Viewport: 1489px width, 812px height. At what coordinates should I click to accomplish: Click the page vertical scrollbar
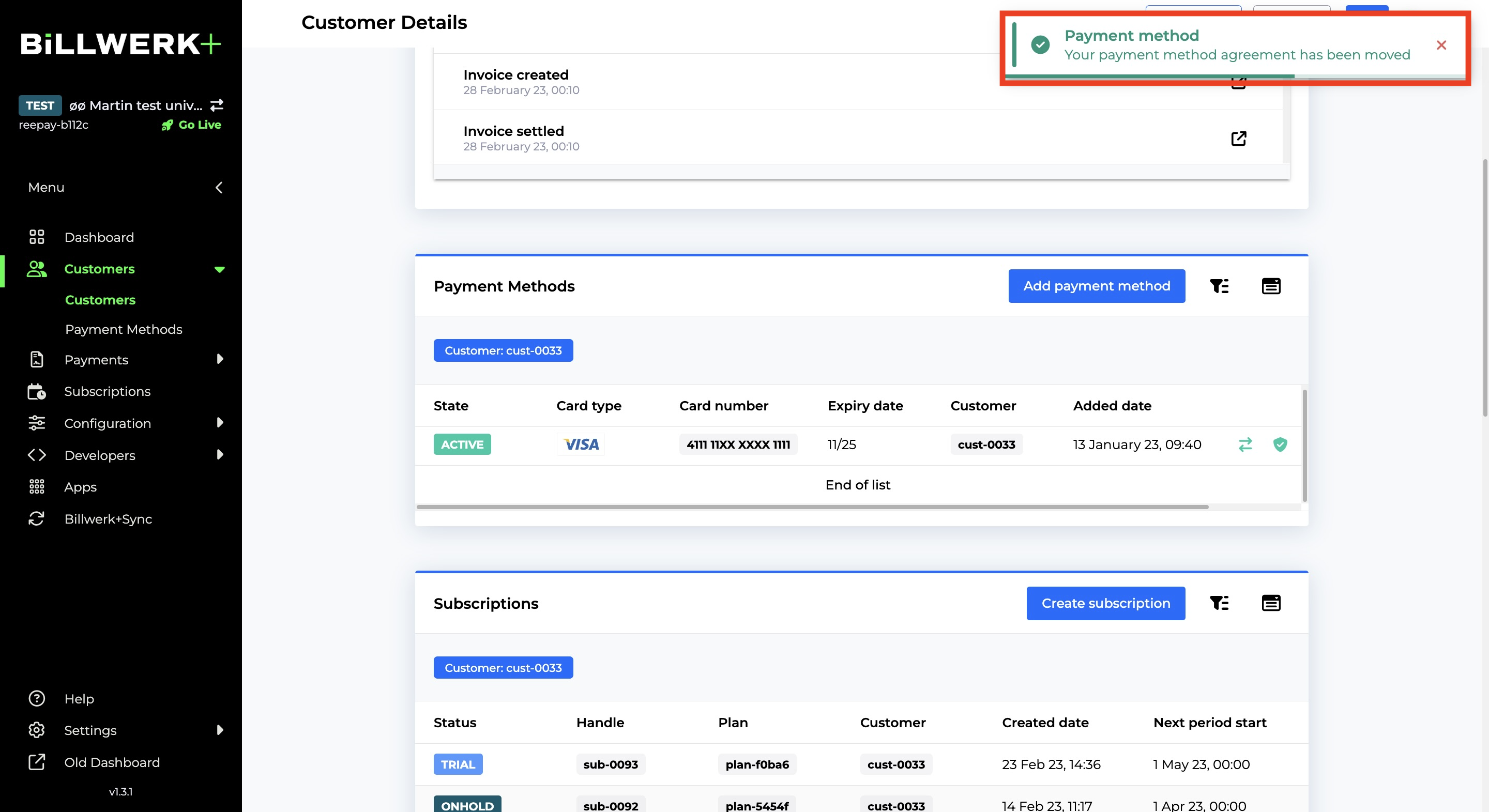point(1485,287)
